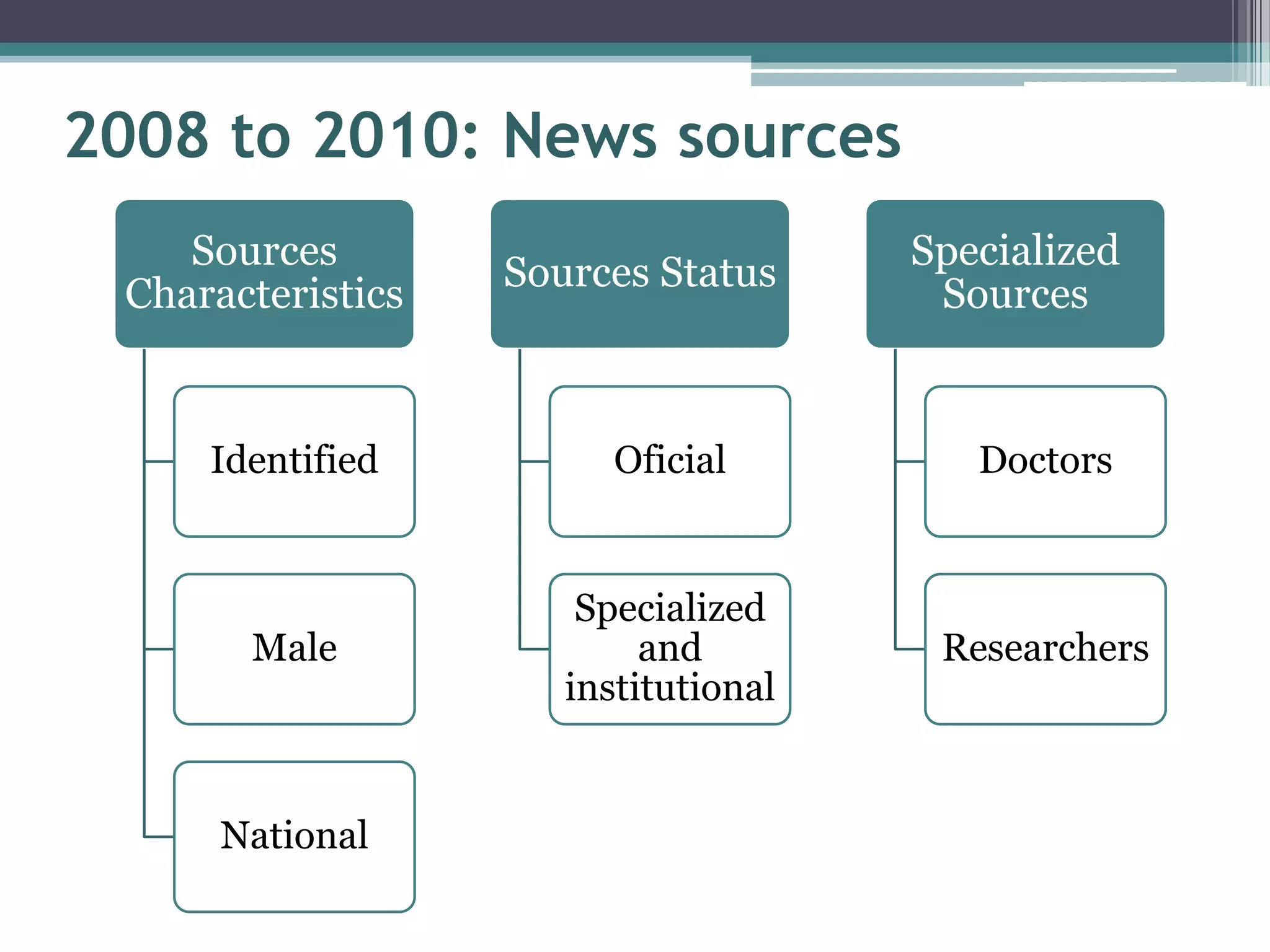Click the slide title '2008 to 2010: News sources'
This screenshot has width=1270, height=952.
tap(482, 136)
